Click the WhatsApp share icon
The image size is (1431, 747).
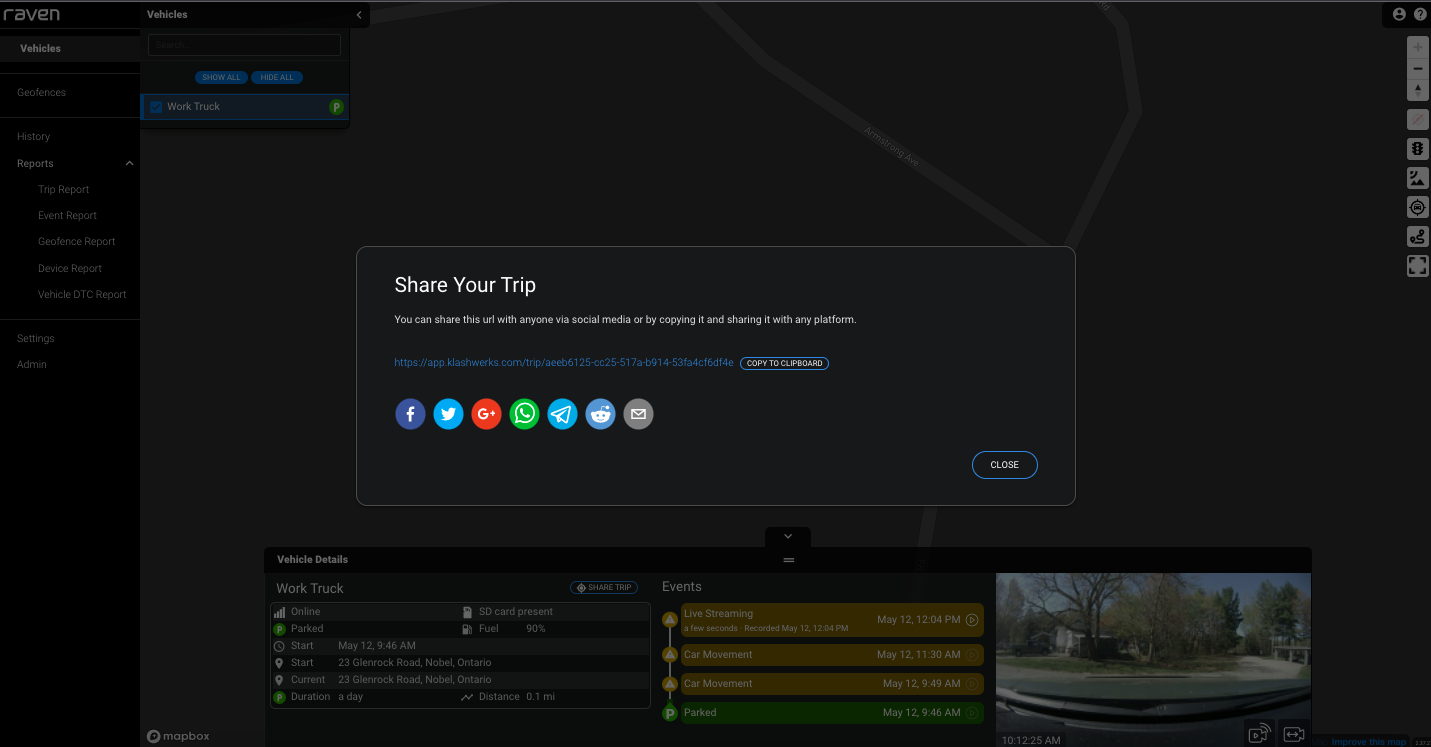(x=524, y=414)
